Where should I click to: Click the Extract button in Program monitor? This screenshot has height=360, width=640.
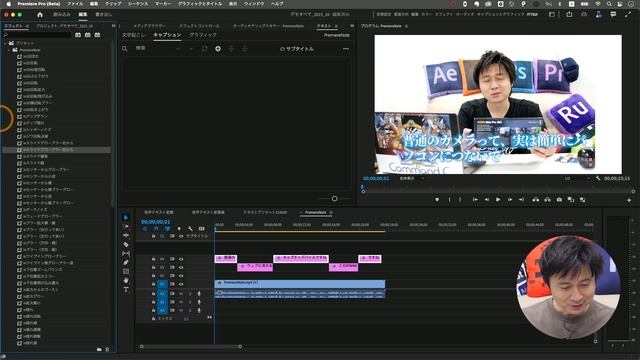pos(547,200)
